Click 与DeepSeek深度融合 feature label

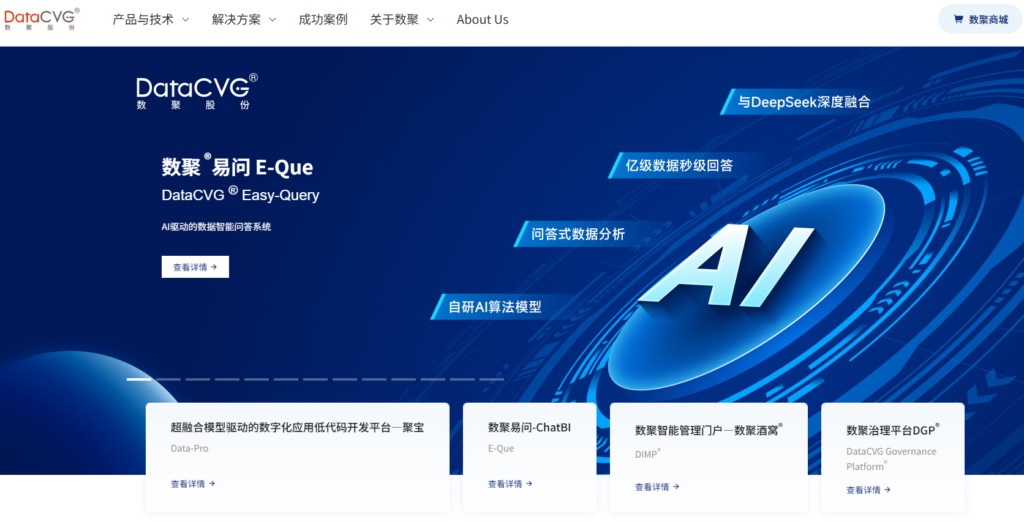pos(803,102)
